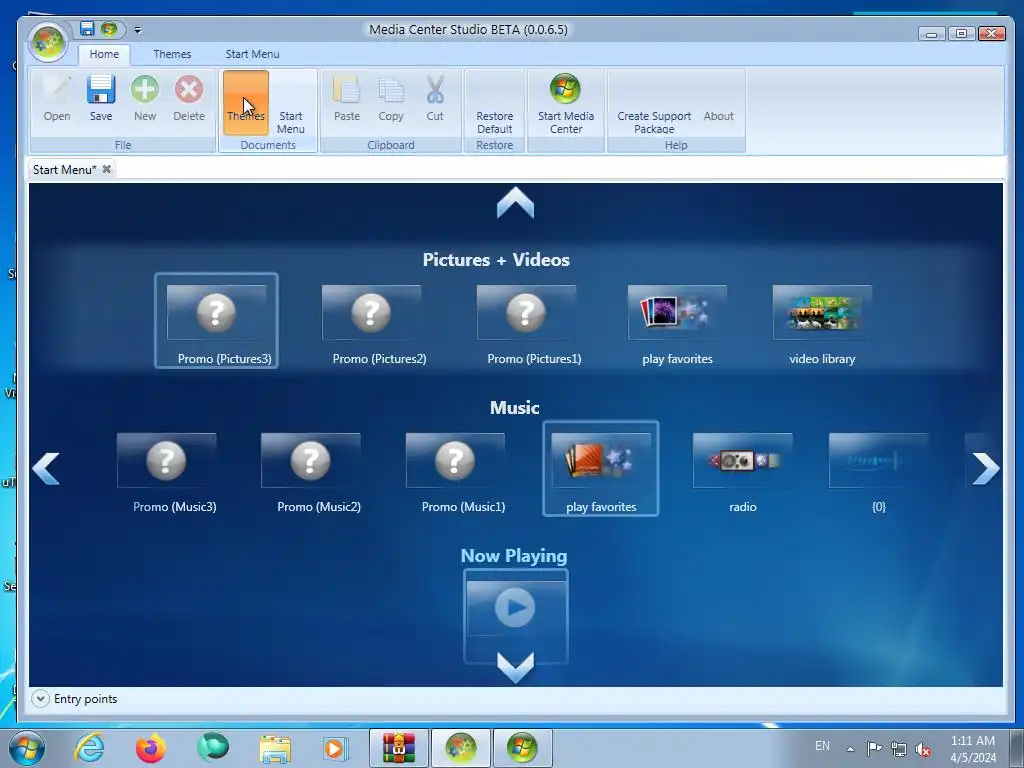Click the muted volume tray icon
This screenshot has width=1024, height=768.
tap(923, 749)
